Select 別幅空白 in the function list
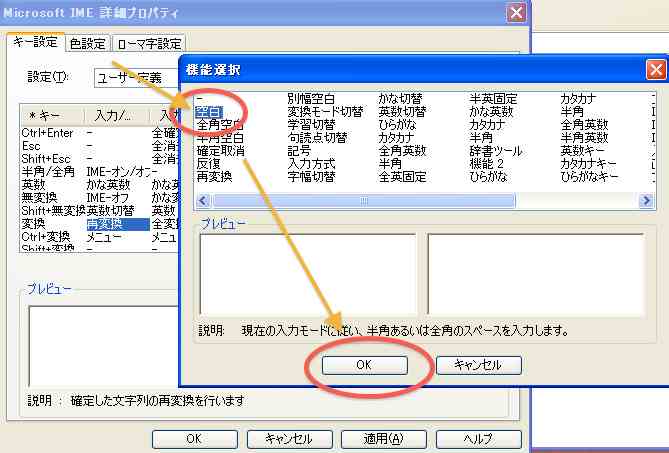669x453 pixels. click(x=311, y=99)
